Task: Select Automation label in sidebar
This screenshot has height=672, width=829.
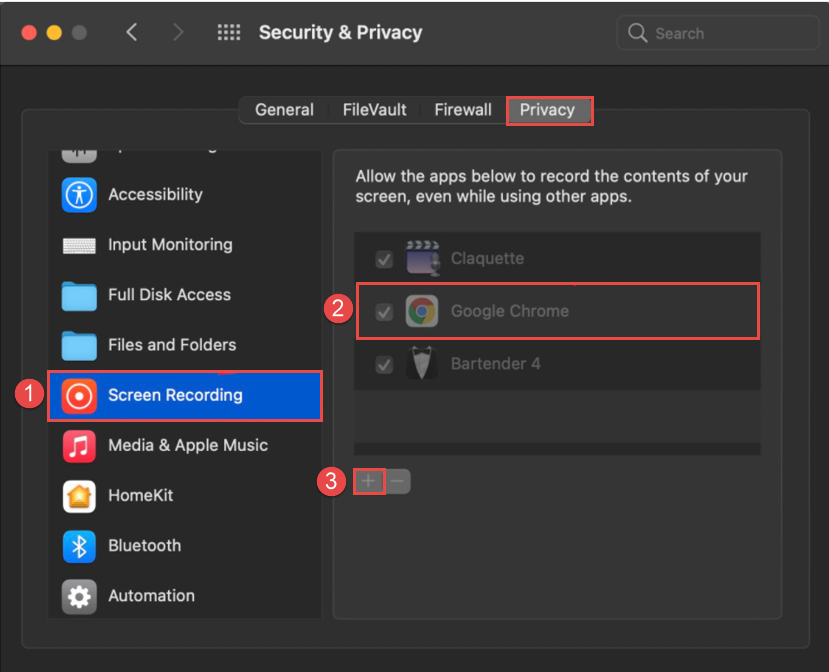Action: click(151, 596)
